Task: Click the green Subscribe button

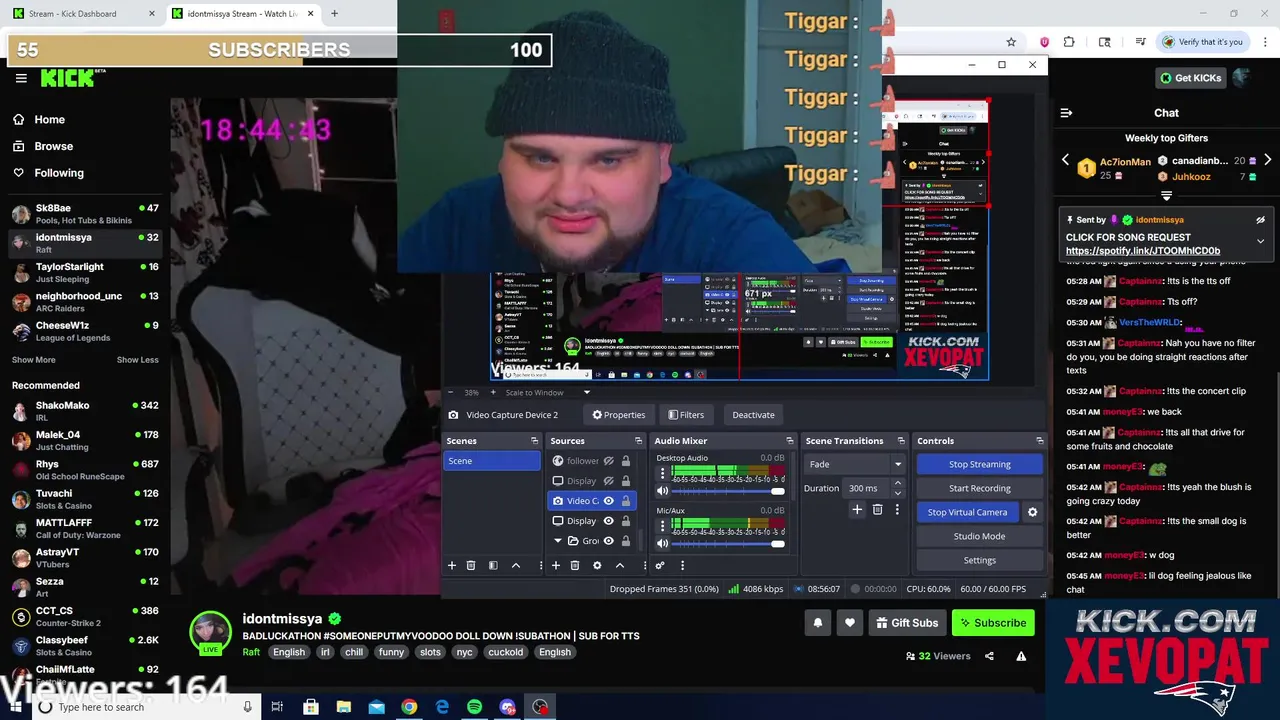Action: [x=993, y=623]
